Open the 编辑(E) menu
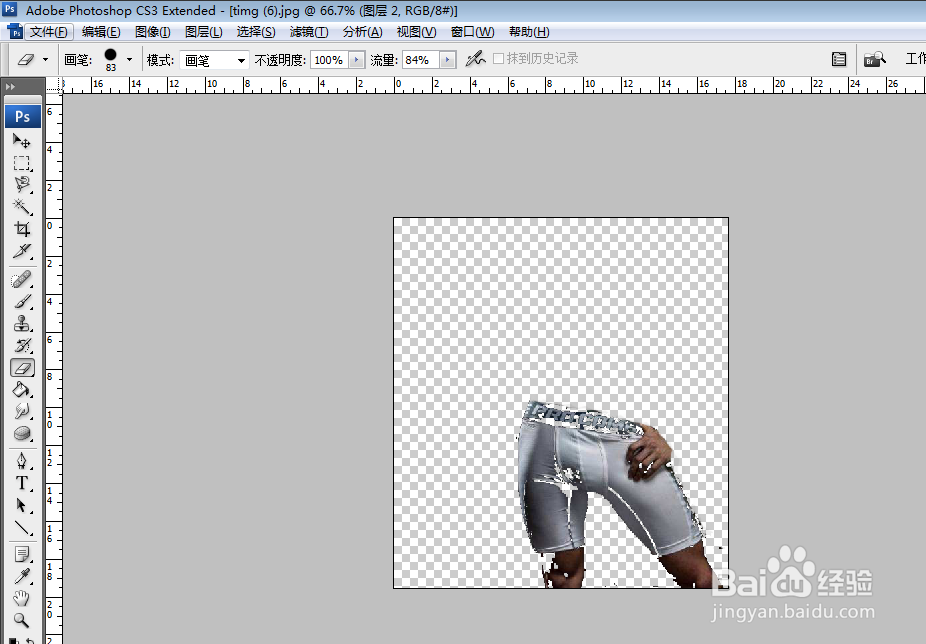 (x=101, y=32)
